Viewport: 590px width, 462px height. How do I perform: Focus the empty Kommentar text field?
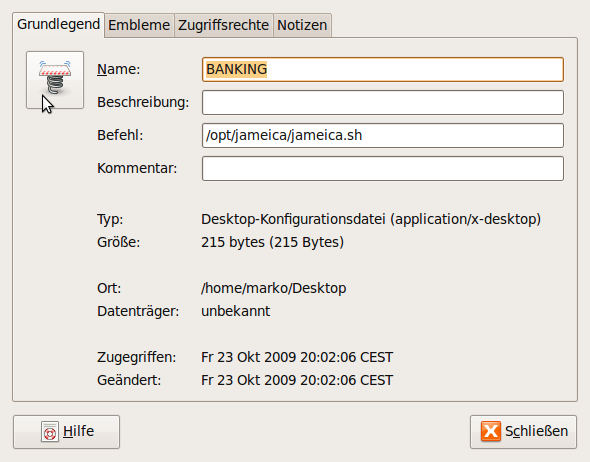click(x=383, y=168)
